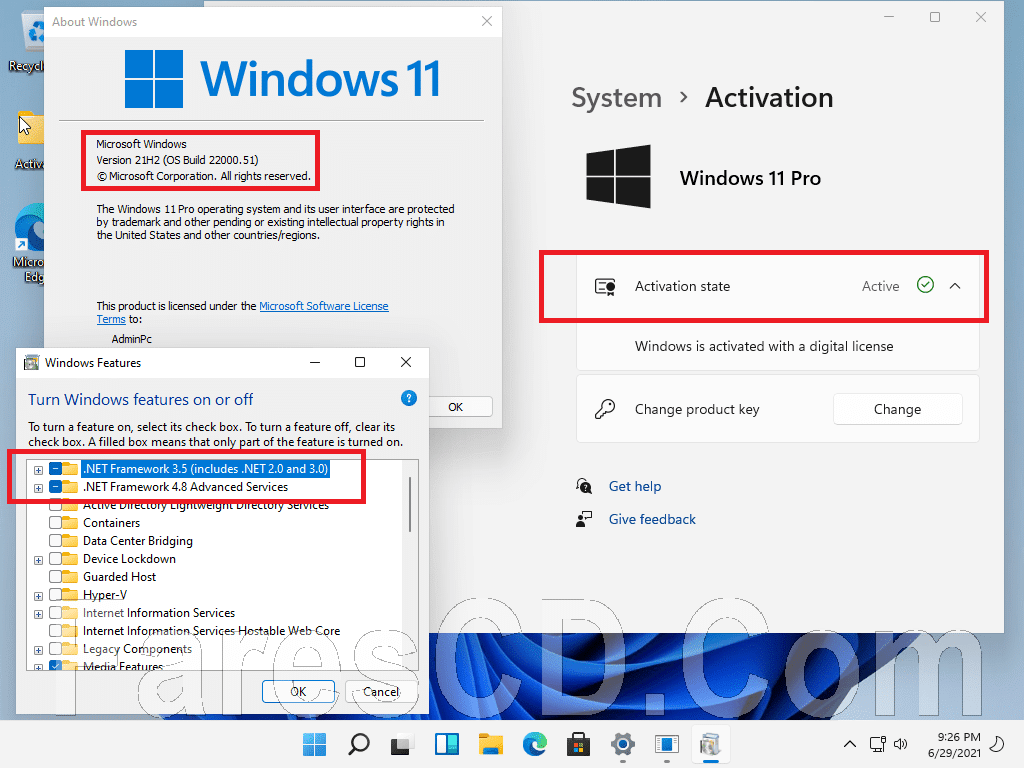Image resolution: width=1024 pixels, height=768 pixels.
Task: Click the key icon beside Change product key
Action: coord(605,409)
